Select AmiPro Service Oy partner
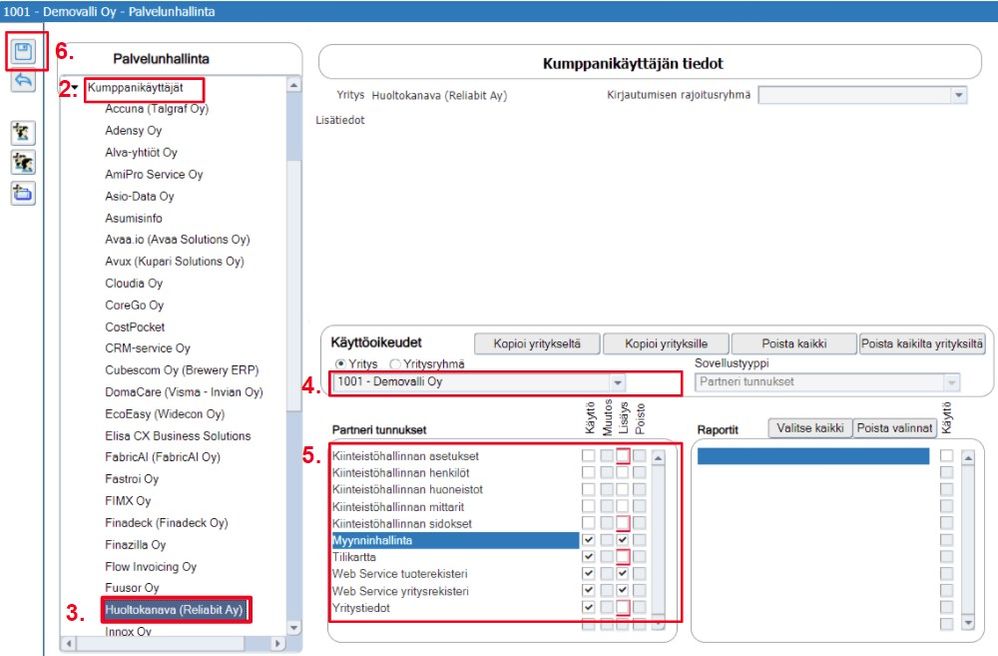The width and height of the screenshot is (998, 656). tap(153, 174)
